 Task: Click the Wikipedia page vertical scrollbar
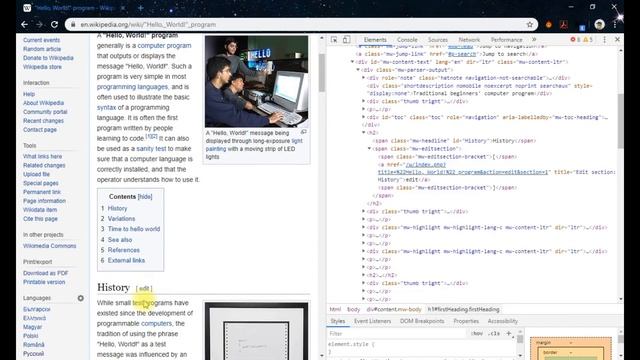[322, 73]
